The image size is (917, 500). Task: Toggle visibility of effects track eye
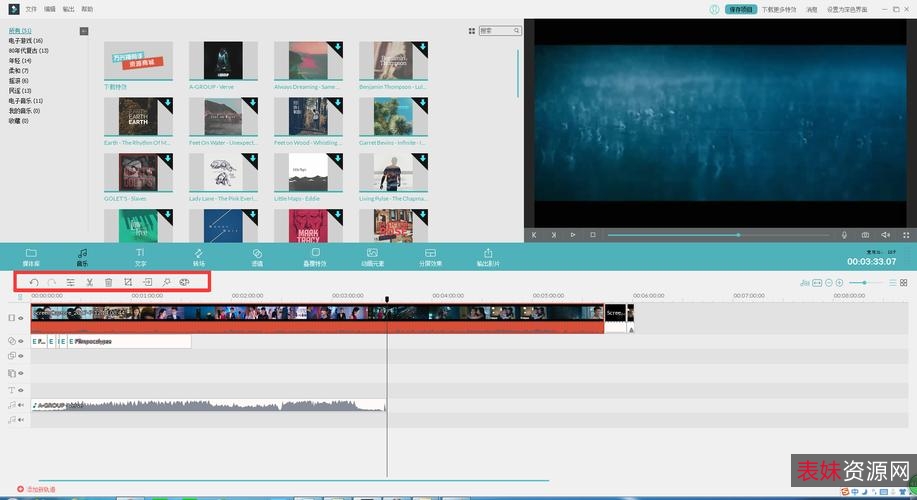point(20,341)
